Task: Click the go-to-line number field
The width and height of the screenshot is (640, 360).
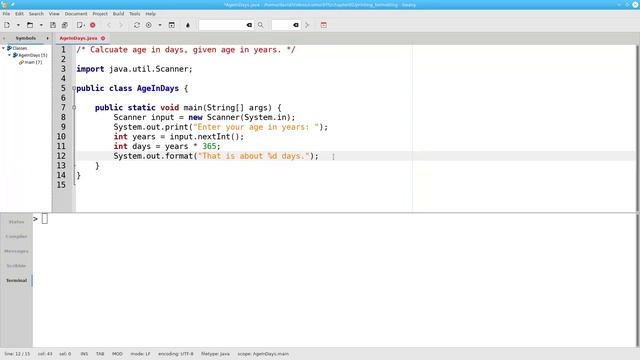Action: (x=282, y=25)
